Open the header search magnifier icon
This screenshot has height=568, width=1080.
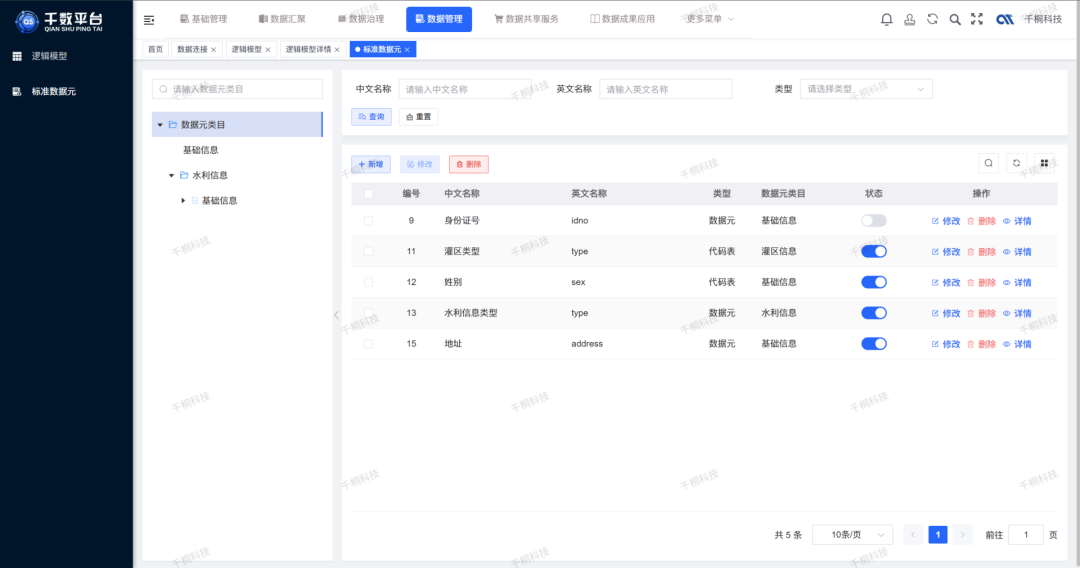(955, 19)
